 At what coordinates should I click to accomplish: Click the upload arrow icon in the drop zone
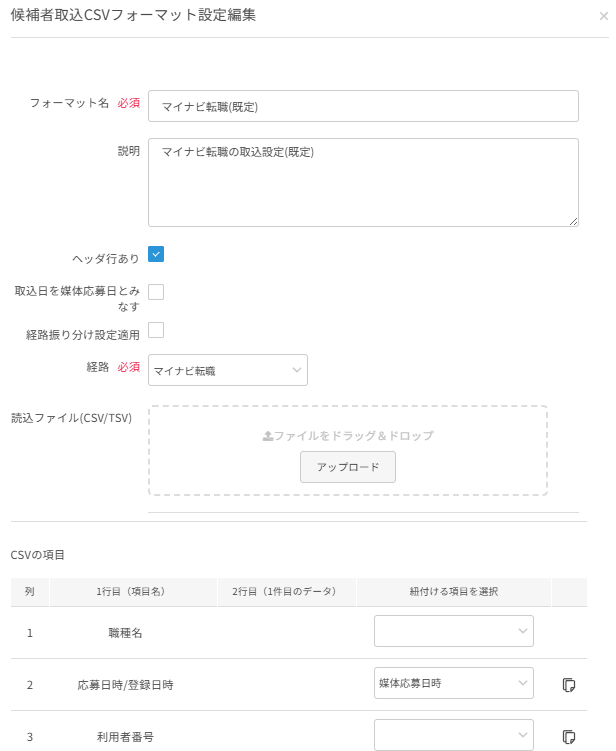click(267, 437)
